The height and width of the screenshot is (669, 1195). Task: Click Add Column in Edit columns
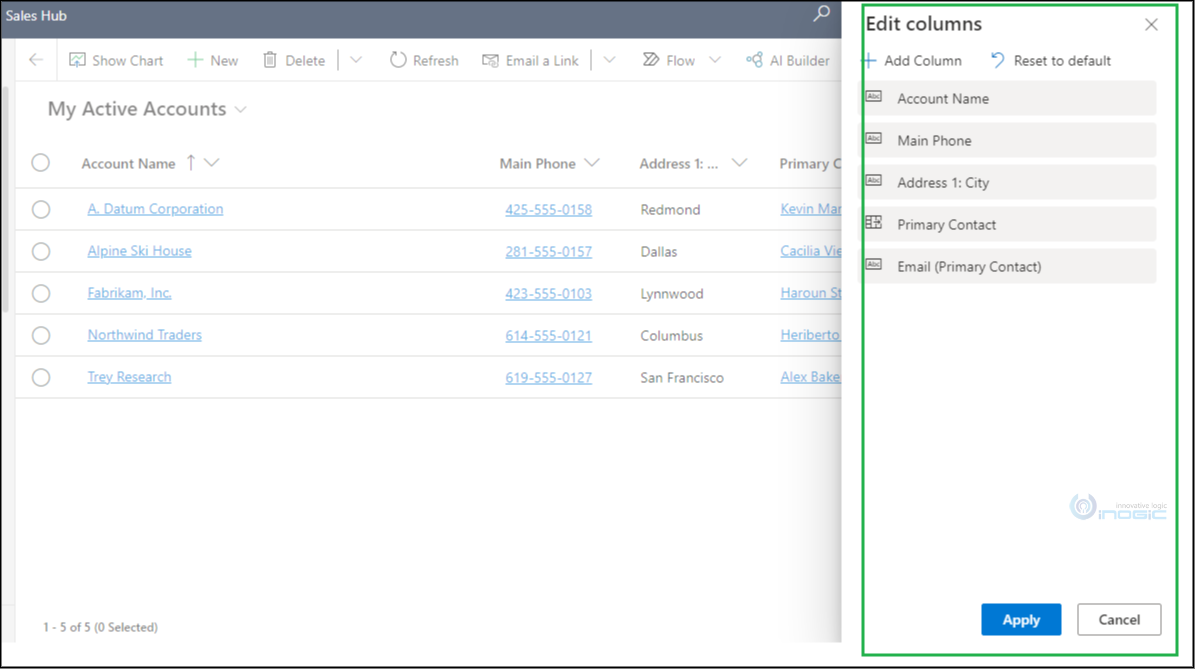click(x=912, y=60)
